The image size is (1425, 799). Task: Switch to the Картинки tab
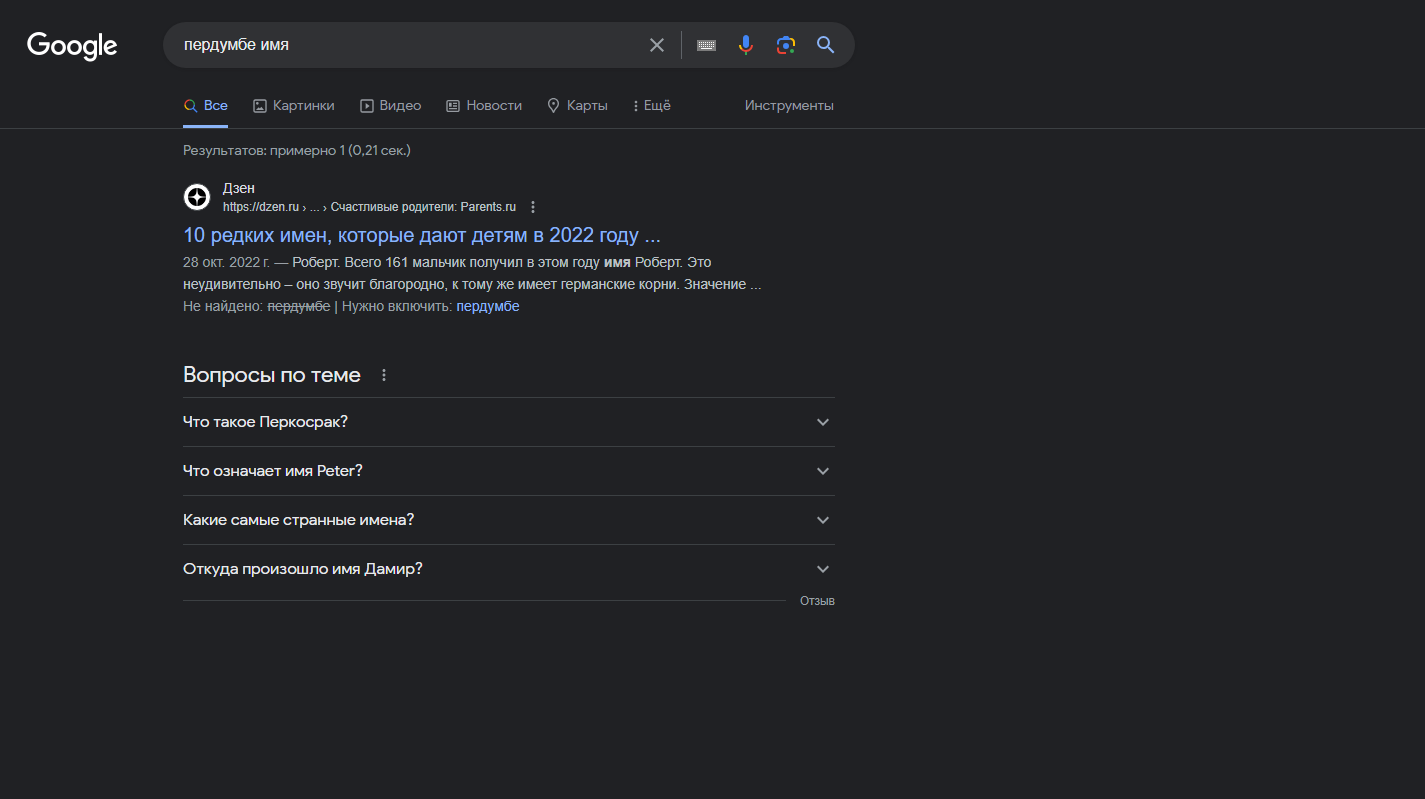tap(294, 106)
